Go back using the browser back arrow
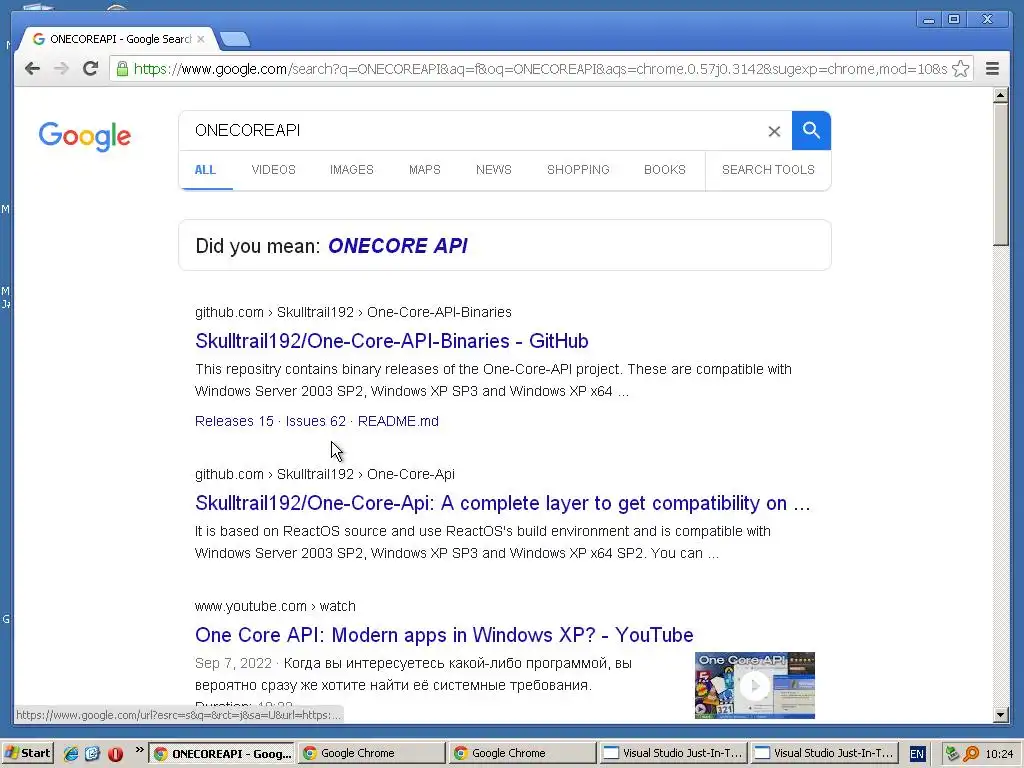 pyautogui.click(x=32, y=69)
